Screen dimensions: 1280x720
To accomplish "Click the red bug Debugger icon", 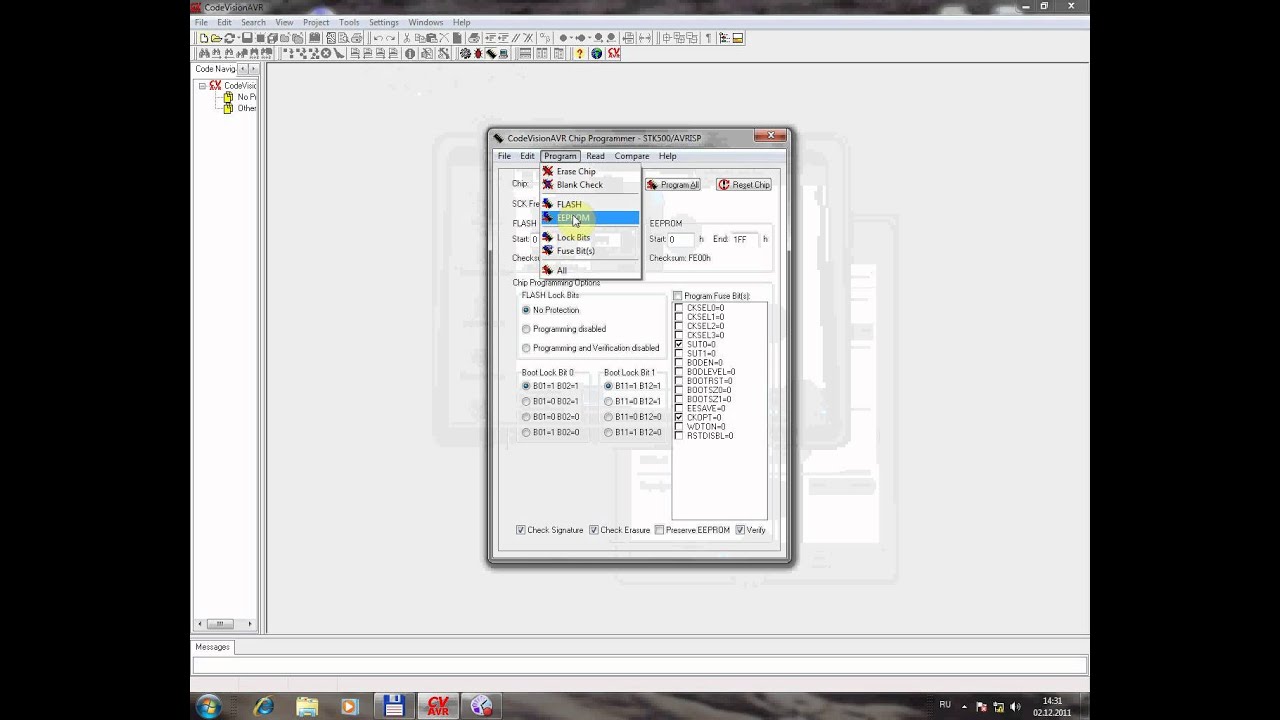I will click(x=477, y=53).
